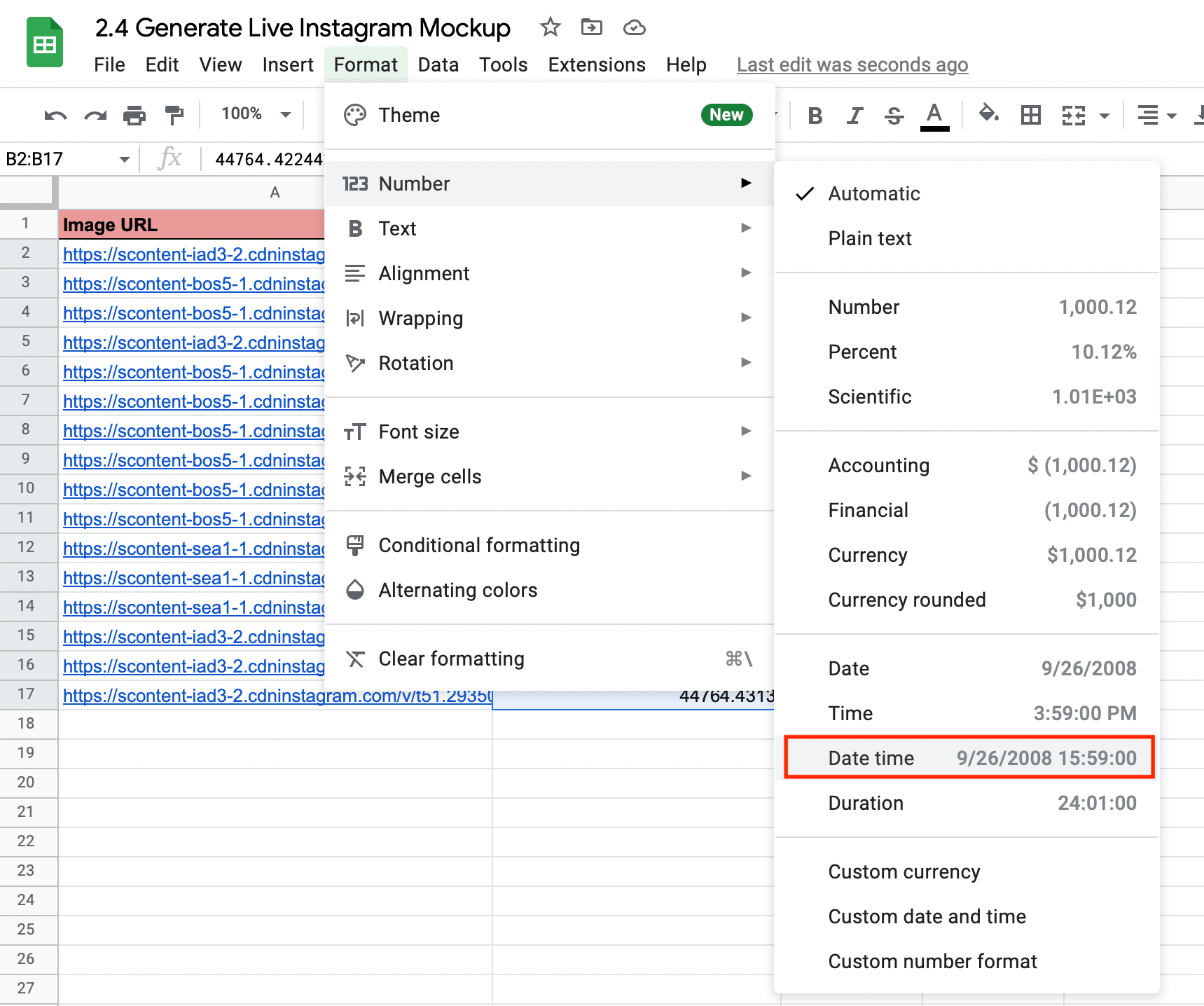Viewport: 1204px width, 1006px height.
Task: Toggle Italic formatting
Action: [854, 115]
